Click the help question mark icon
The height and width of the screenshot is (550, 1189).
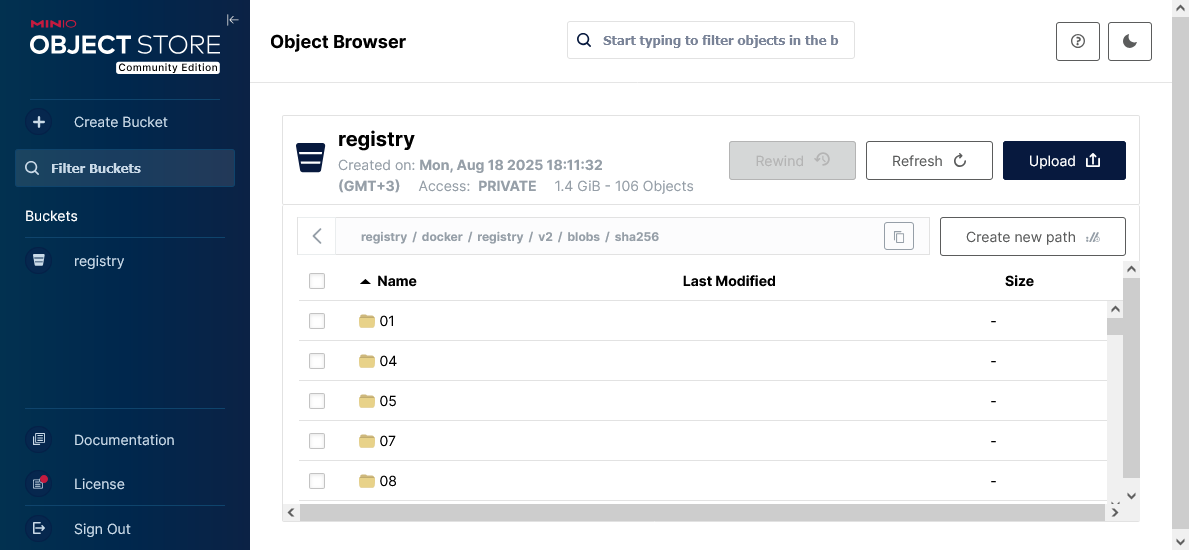(1077, 42)
